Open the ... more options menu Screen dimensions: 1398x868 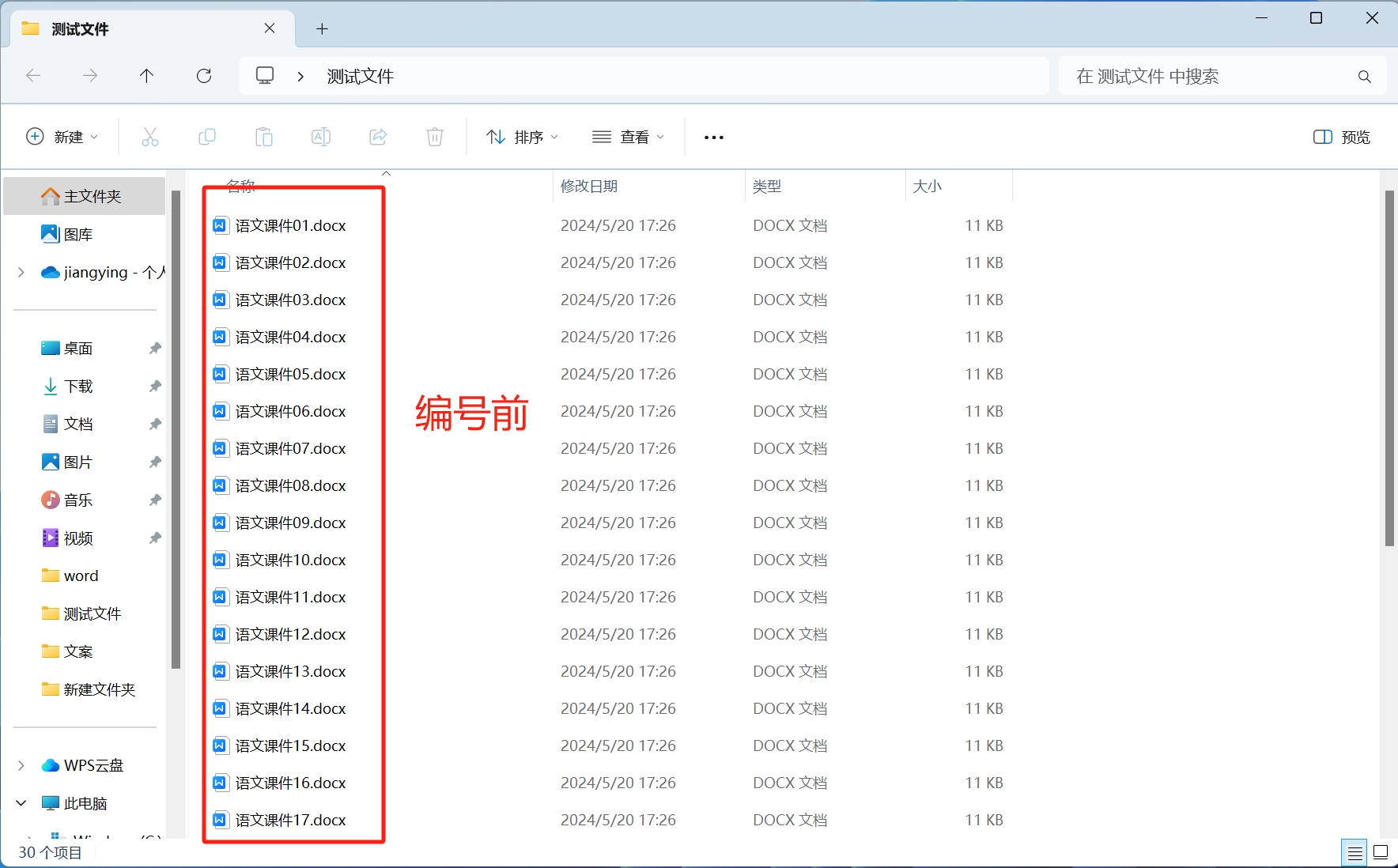pos(712,136)
